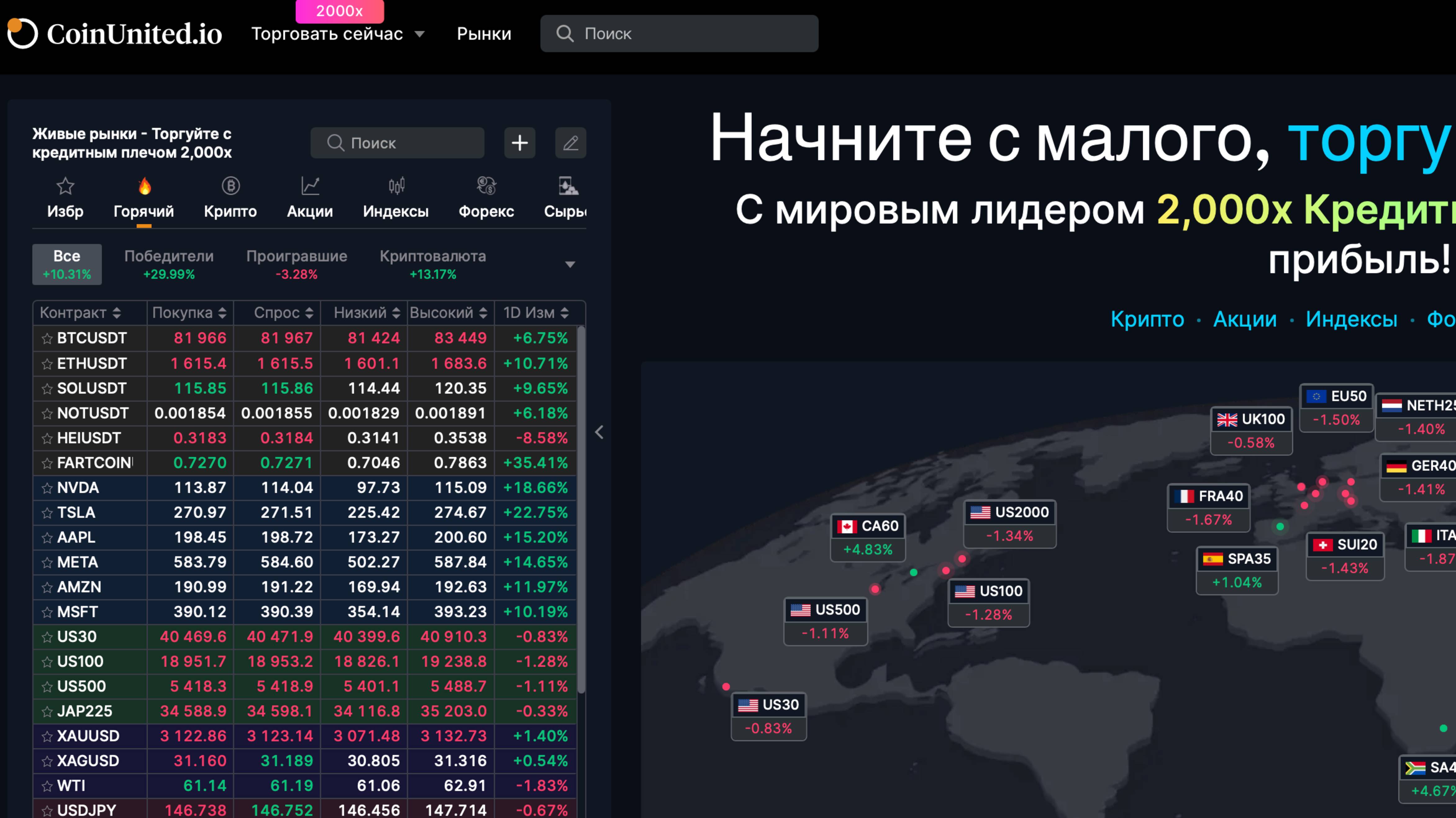Open the SUI20 map card

click(1345, 556)
